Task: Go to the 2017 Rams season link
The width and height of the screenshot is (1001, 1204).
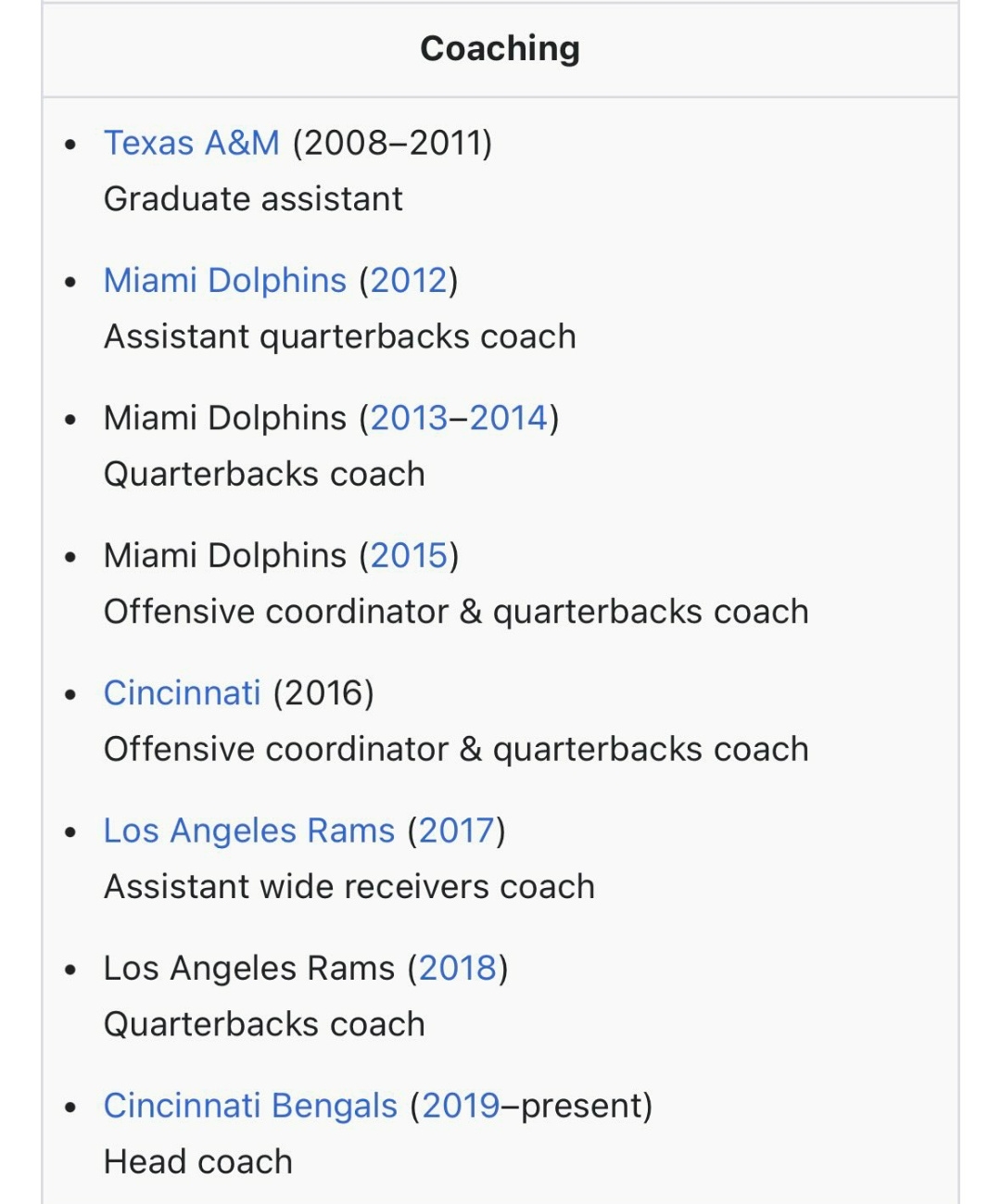Action: click(456, 831)
